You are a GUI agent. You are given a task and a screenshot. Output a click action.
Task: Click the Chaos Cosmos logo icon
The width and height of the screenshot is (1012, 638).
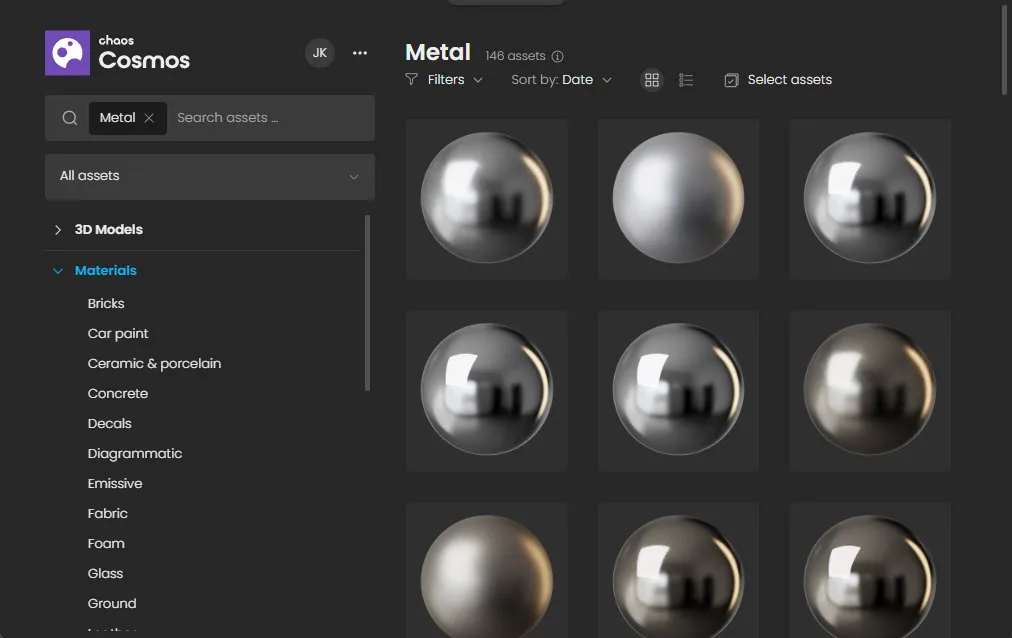tap(66, 52)
